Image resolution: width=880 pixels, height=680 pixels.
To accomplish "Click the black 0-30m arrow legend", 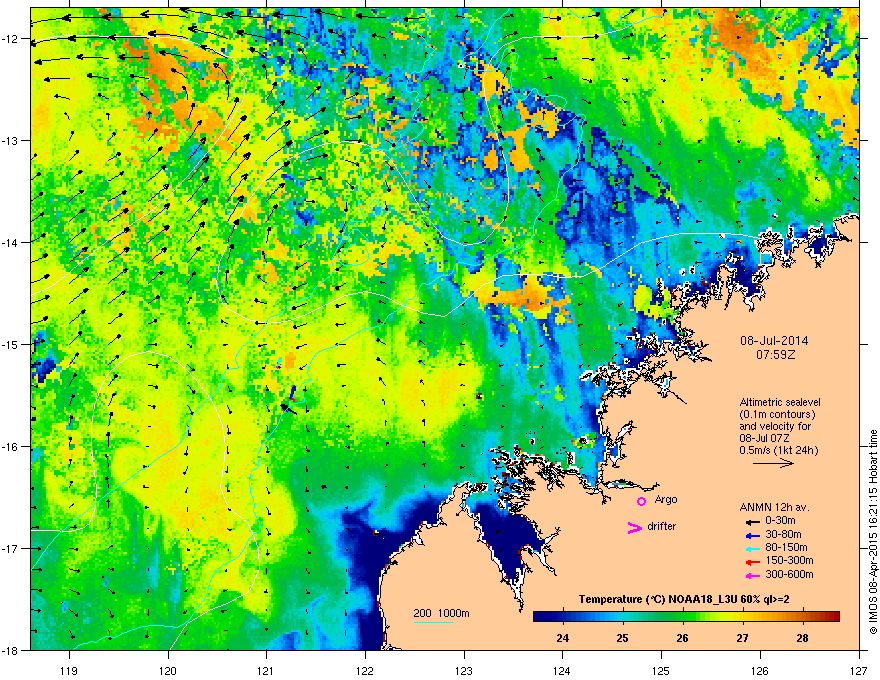I will tap(752, 522).
